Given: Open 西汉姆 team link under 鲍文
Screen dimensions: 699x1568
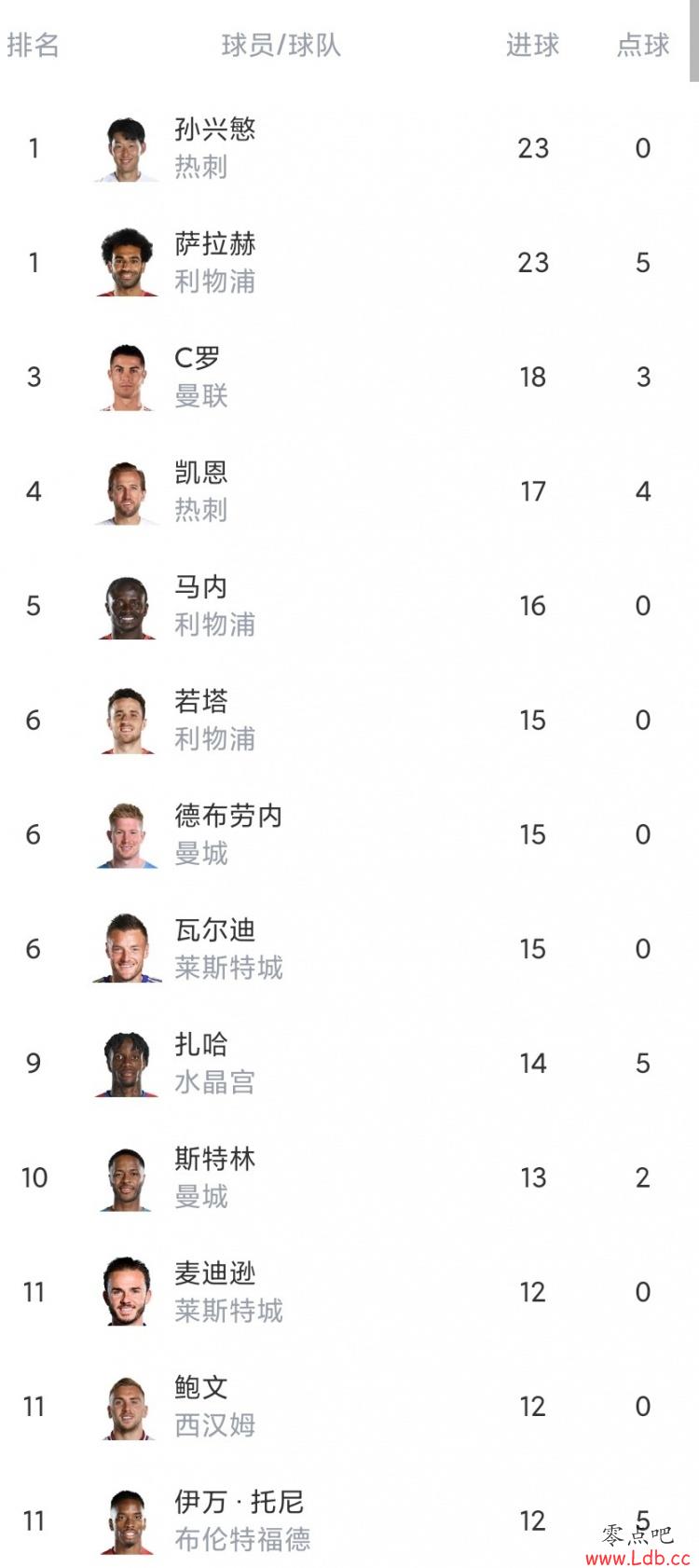Looking at the screenshot, I should pos(215,1425).
